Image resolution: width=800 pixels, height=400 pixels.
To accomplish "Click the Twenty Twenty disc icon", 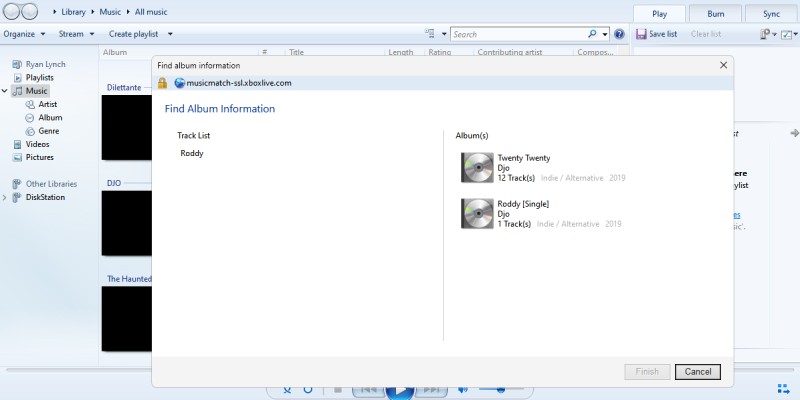I will pos(477,168).
